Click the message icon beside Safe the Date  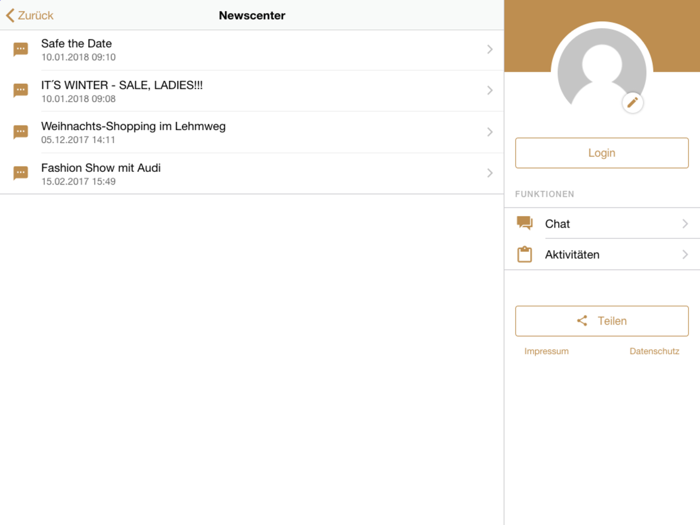21,49
